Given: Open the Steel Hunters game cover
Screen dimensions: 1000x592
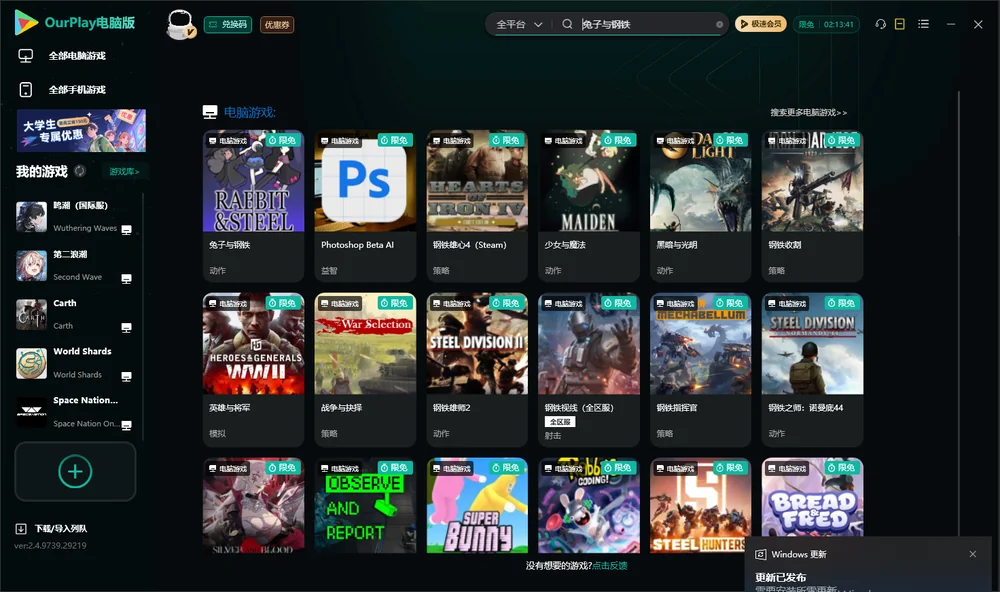Looking at the screenshot, I should (x=700, y=505).
